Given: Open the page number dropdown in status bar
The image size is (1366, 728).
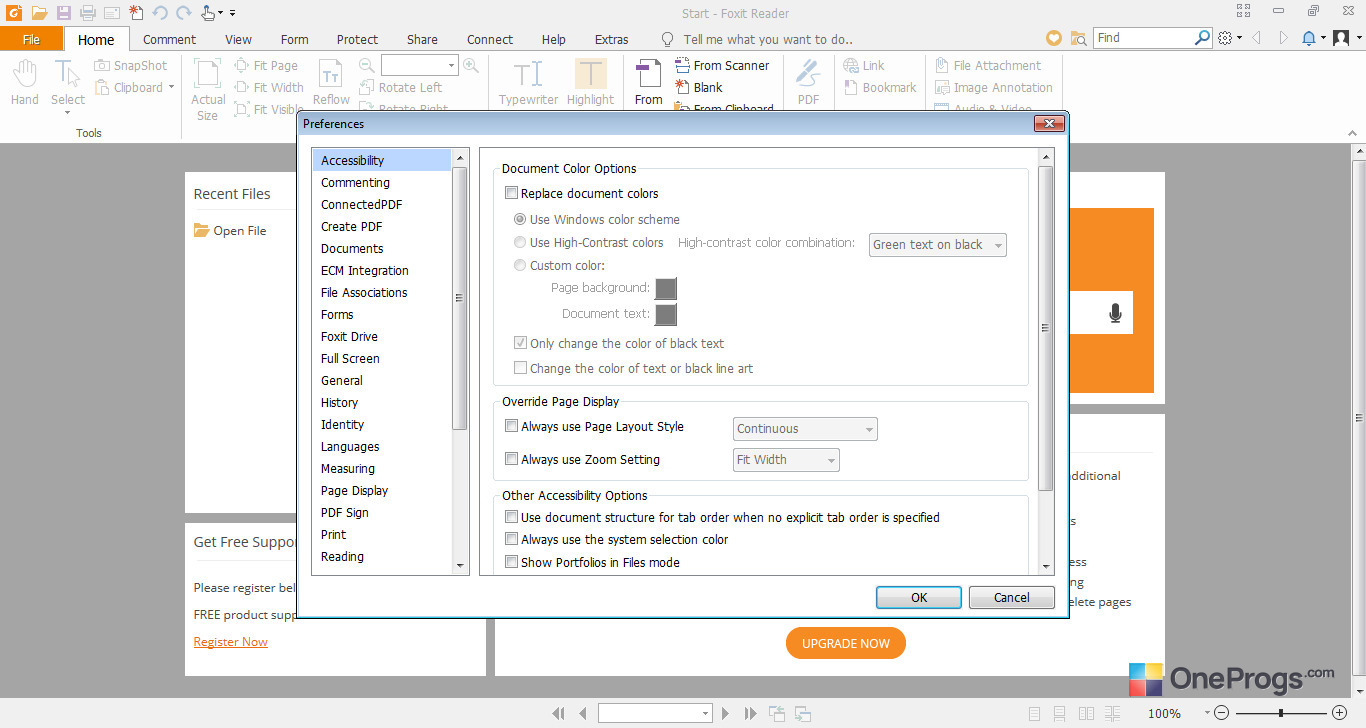Looking at the screenshot, I should pyautogui.click(x=705, y=713).
